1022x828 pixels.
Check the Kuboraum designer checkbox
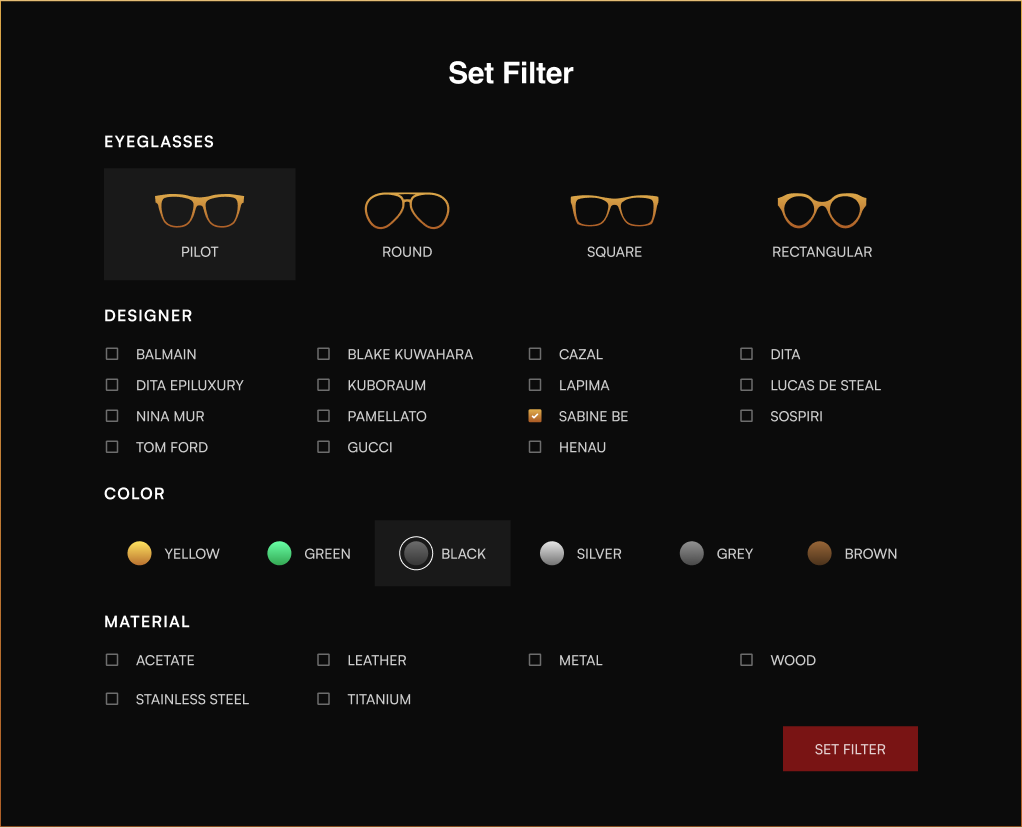coord(323,385)
